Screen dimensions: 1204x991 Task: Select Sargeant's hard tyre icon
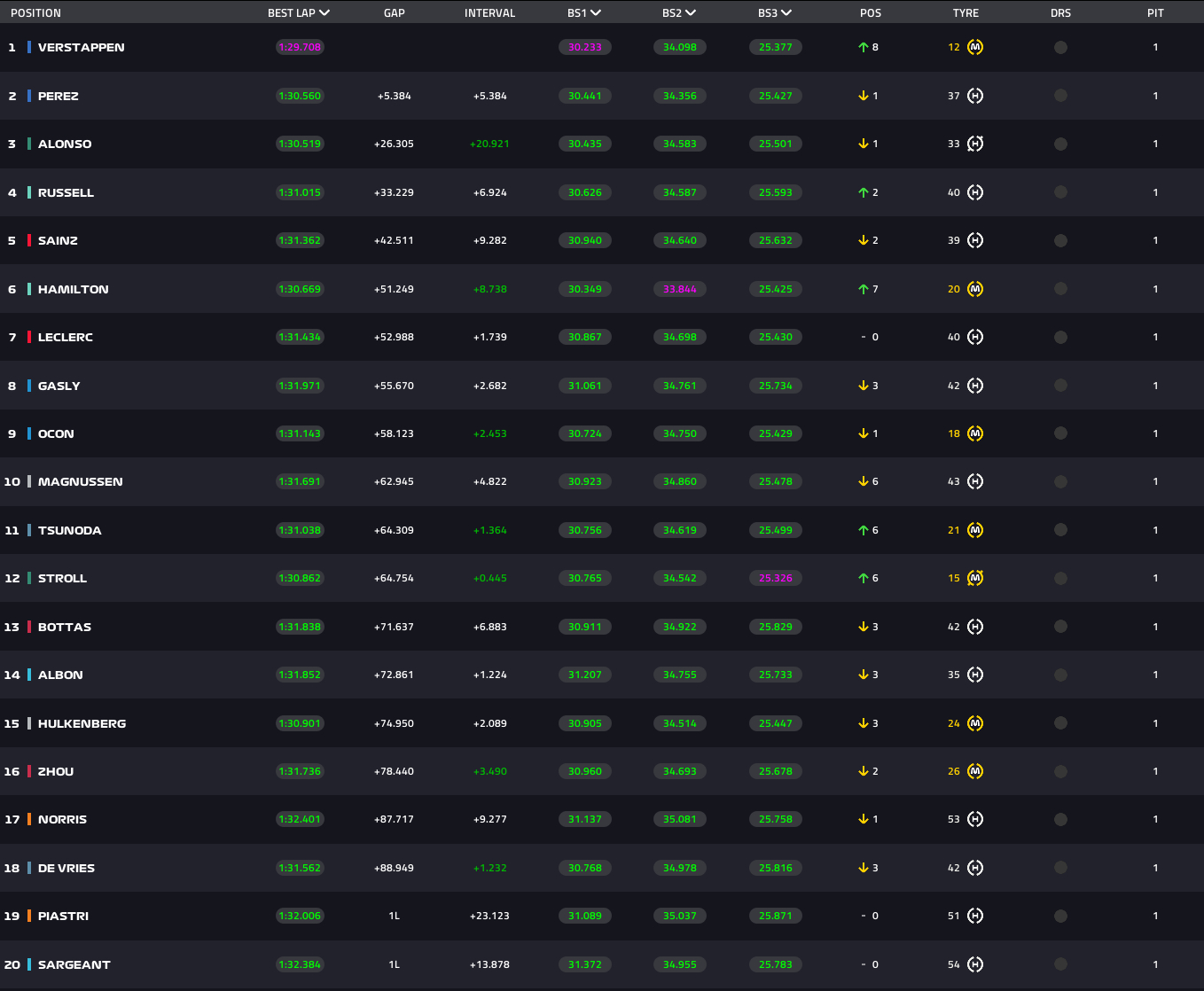click(x=975, y=964)
